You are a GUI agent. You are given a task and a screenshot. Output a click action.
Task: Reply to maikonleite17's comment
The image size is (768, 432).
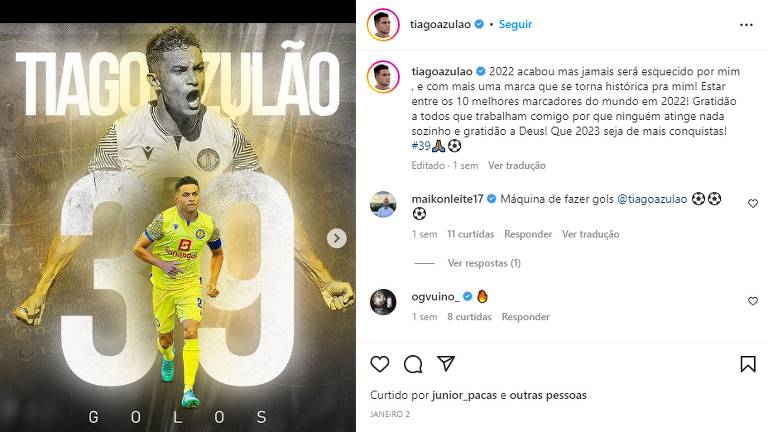(x=528, y=234)
